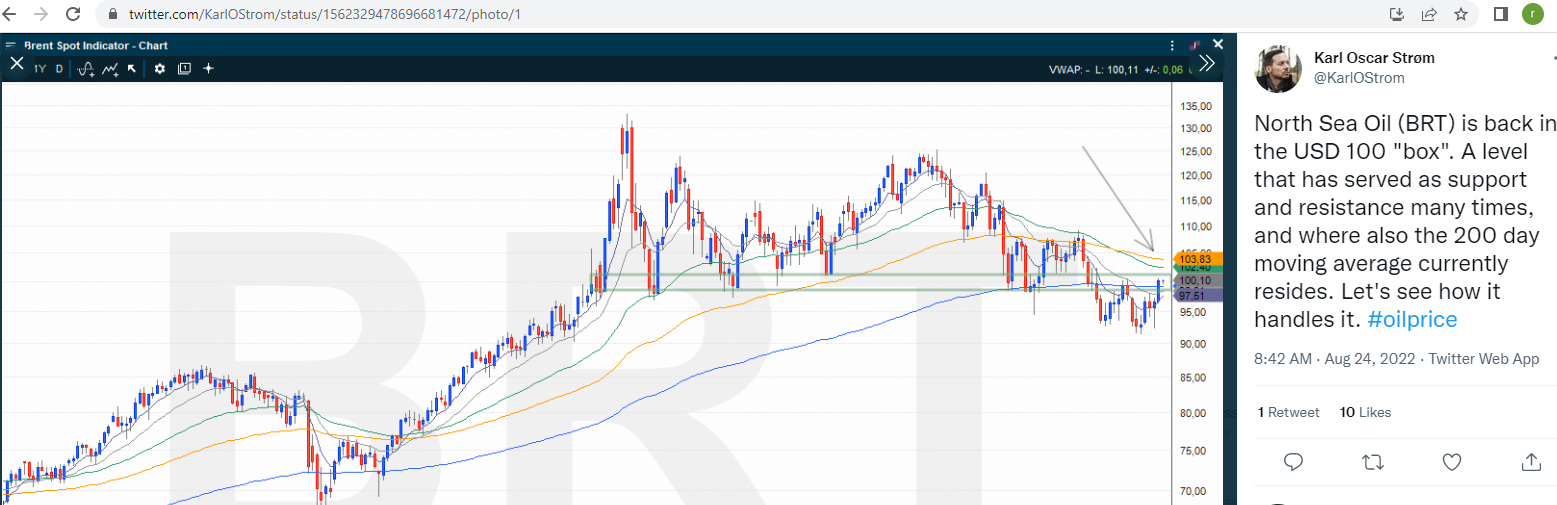Open the browser side panel
This screenshot has width=1557, height=505.
(x=1501, y=14)
